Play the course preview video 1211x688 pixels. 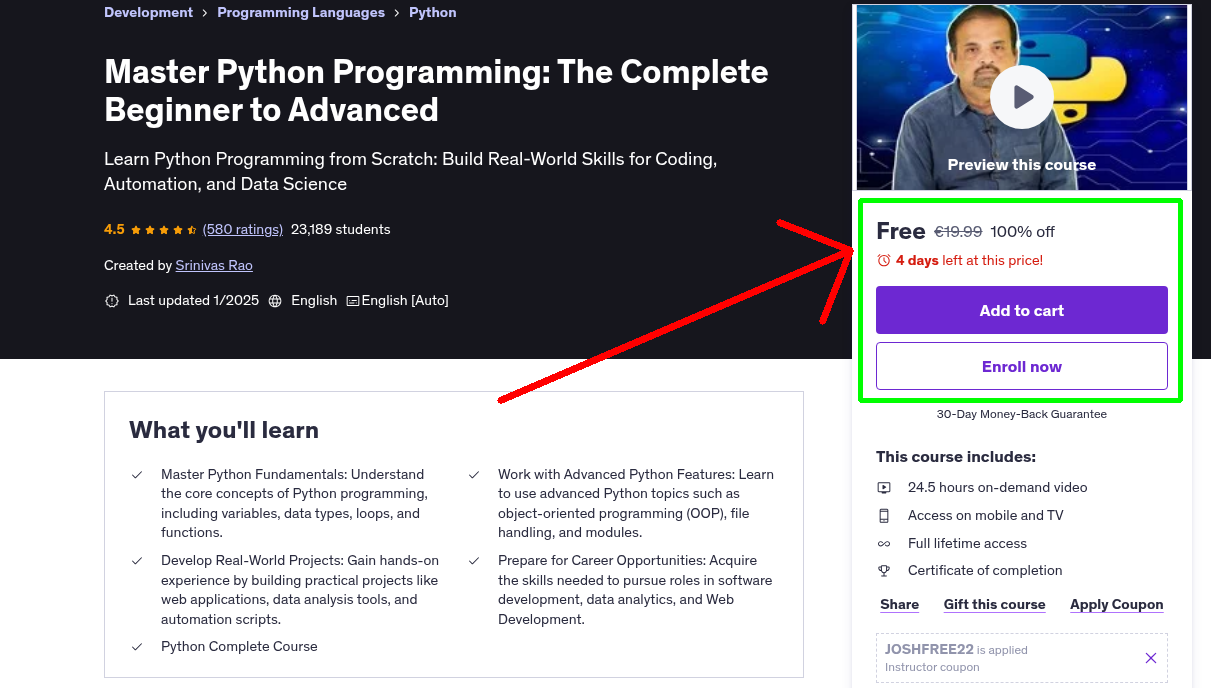coord(1022,97)
